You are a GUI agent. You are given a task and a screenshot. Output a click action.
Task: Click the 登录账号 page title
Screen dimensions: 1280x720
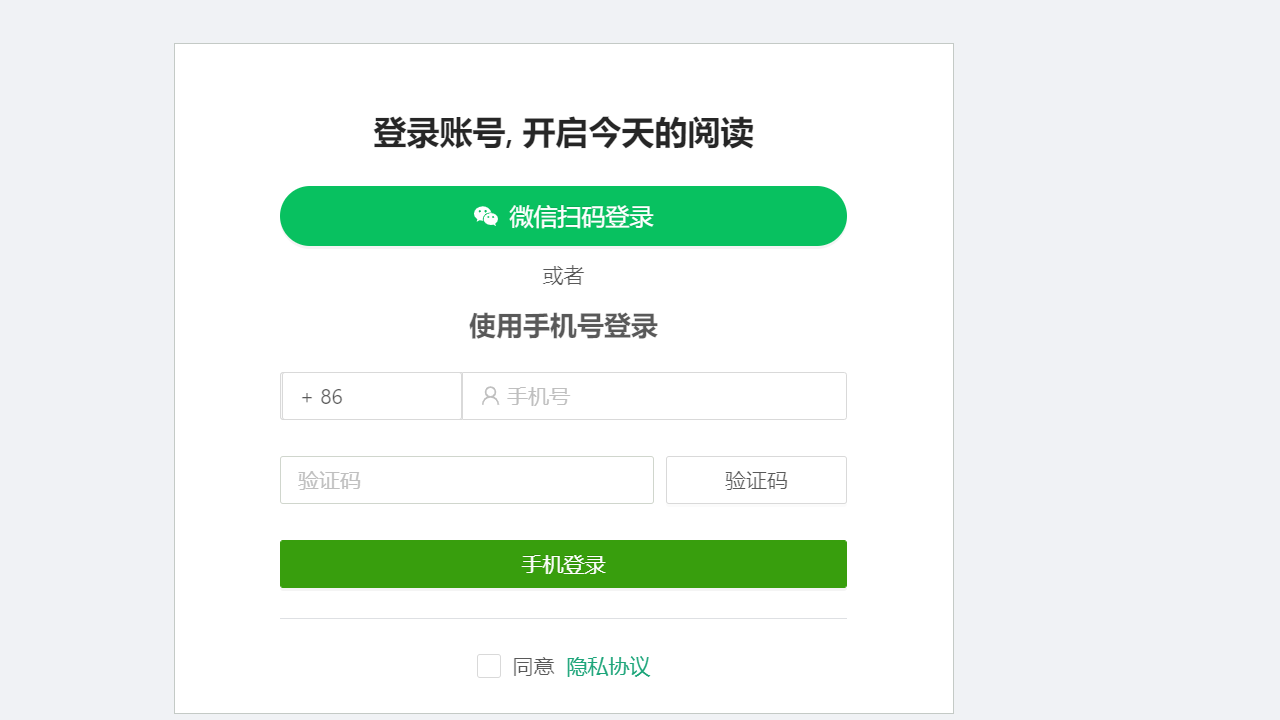563,132
